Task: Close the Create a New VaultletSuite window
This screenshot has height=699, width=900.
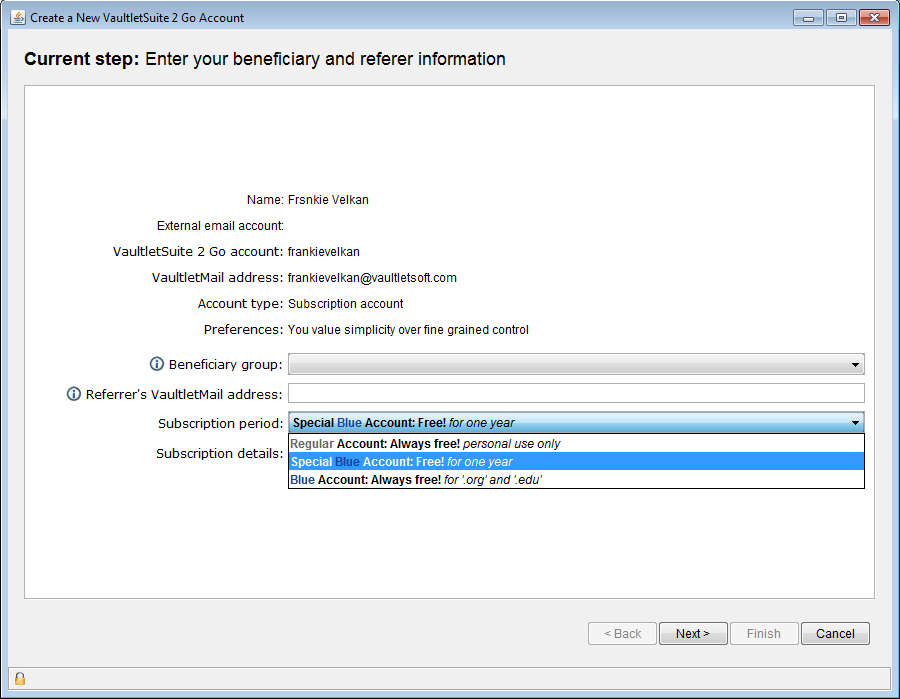Action: tap(874, 18)
